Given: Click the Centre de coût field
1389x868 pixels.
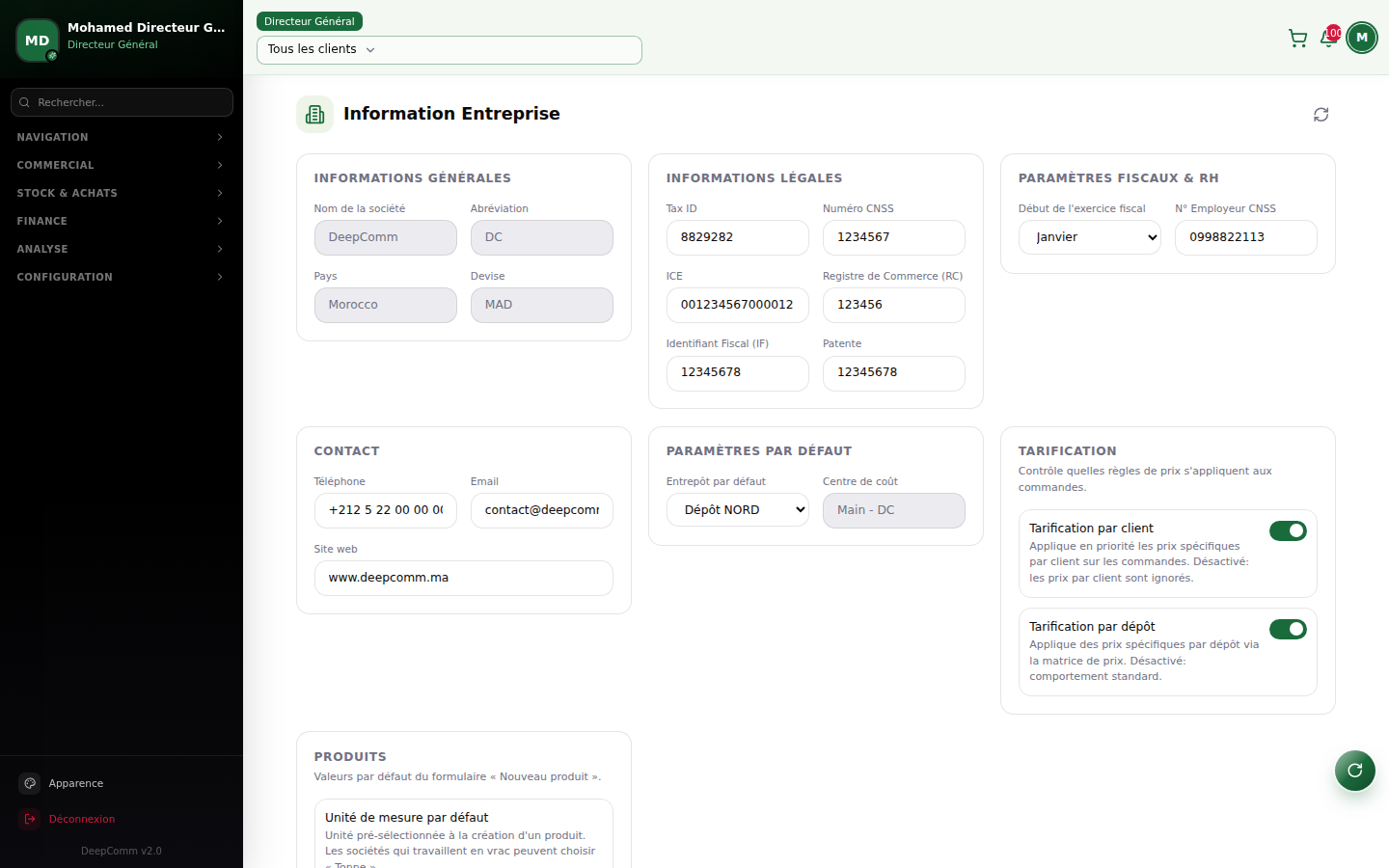Looking at the screenshot, I should coord(894,510).
